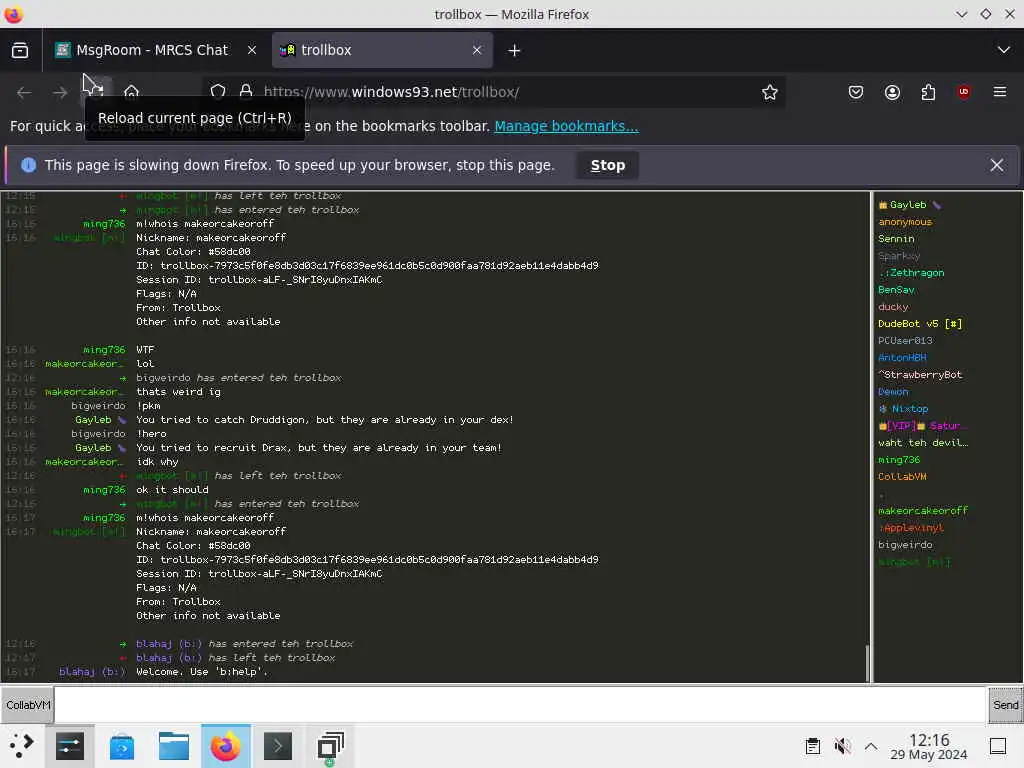The height and width of the screenshot is (768, 1024).
Task: Select the trollbox tab
Action: (x=382, y=50)
